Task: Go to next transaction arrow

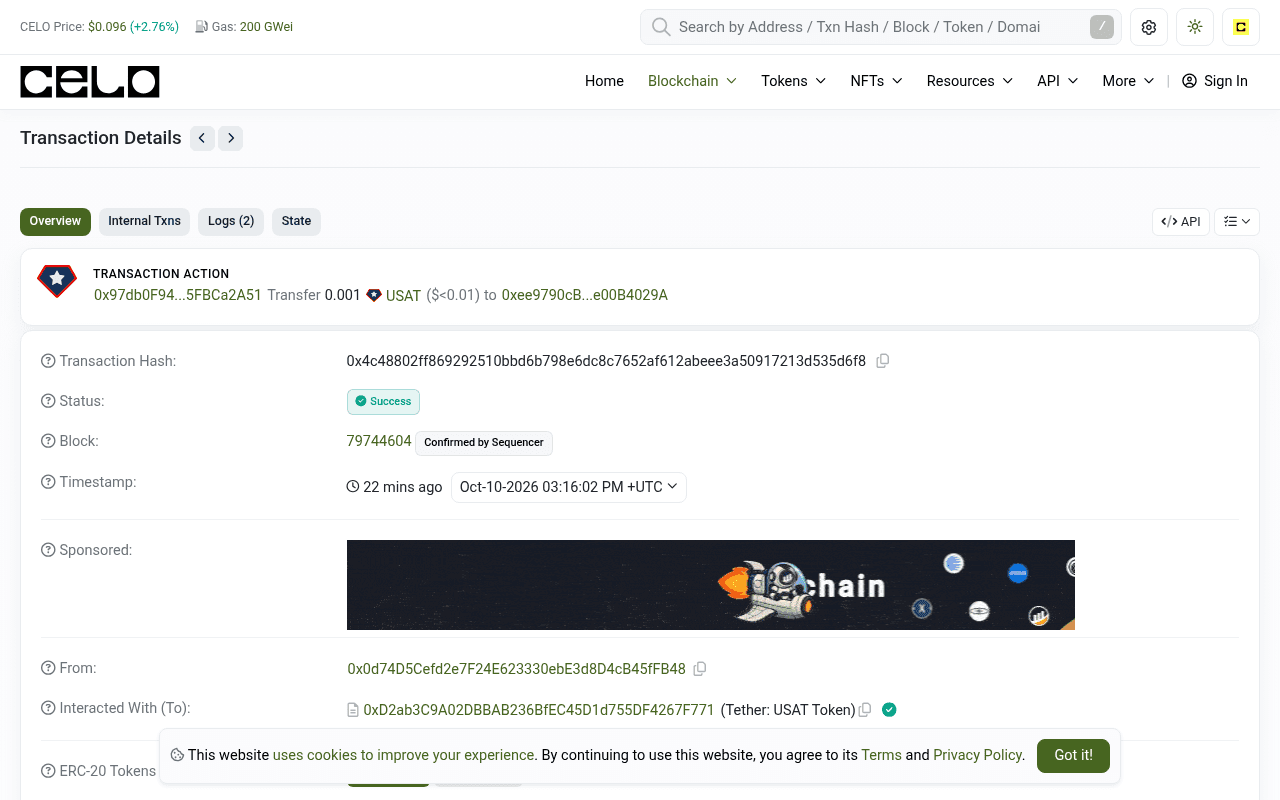Action: tap(231, 138)
